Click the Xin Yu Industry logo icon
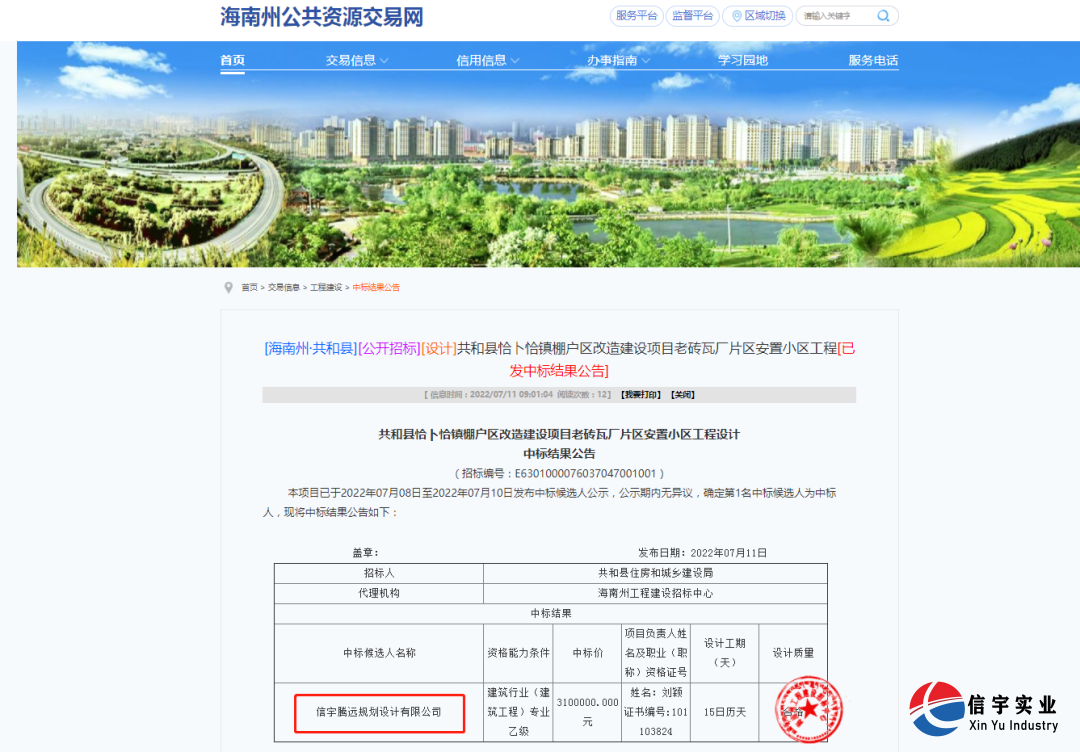 point(934,706)
